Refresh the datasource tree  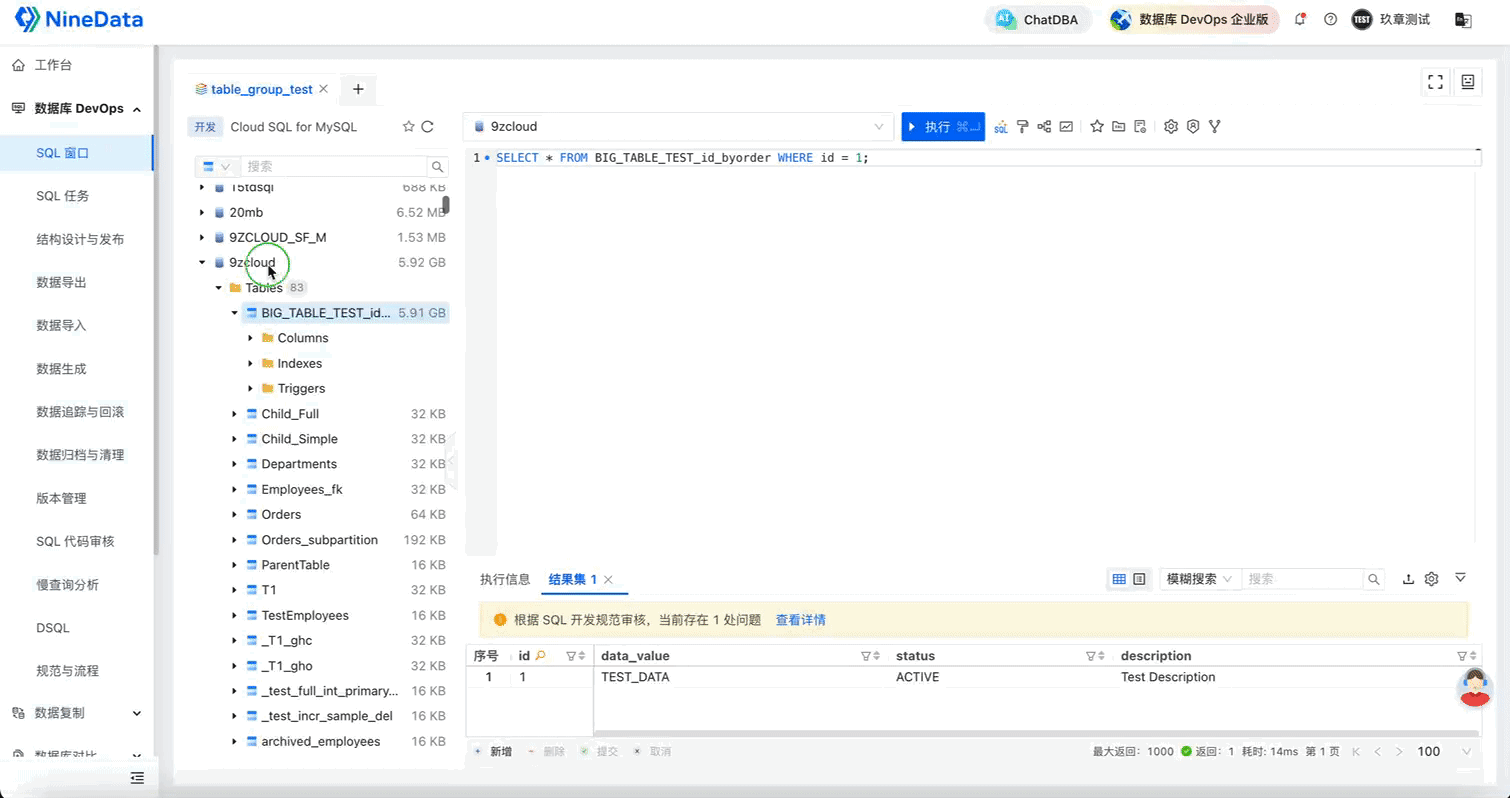[427, 127]
